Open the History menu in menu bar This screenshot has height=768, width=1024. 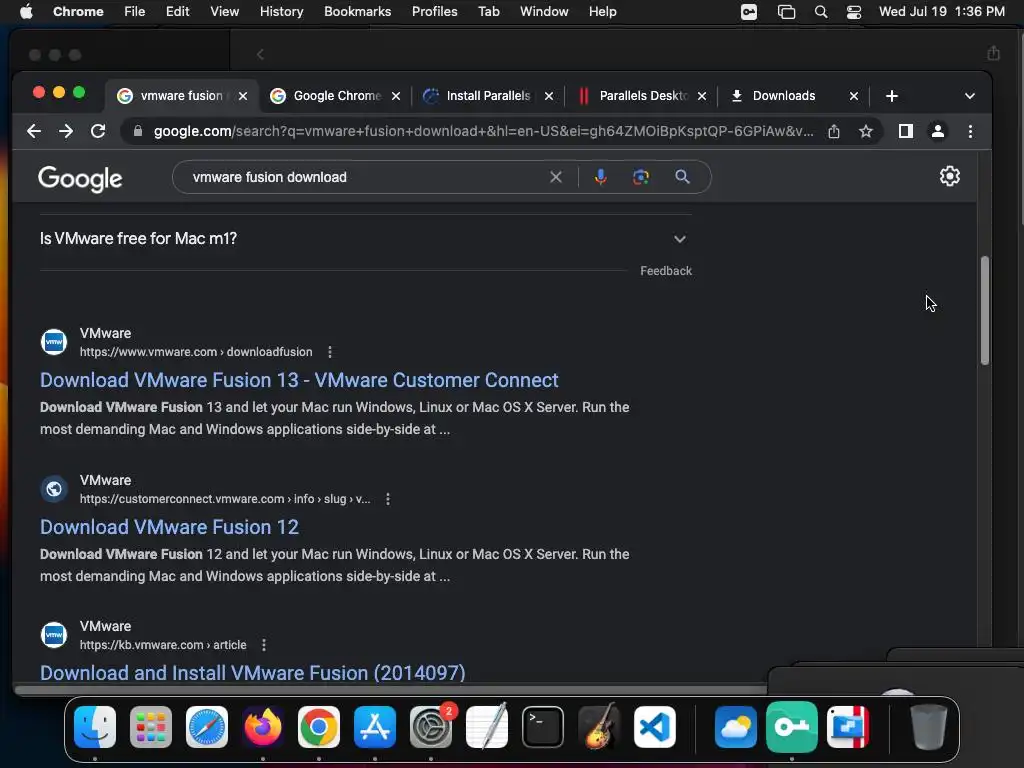click(281, 12)
